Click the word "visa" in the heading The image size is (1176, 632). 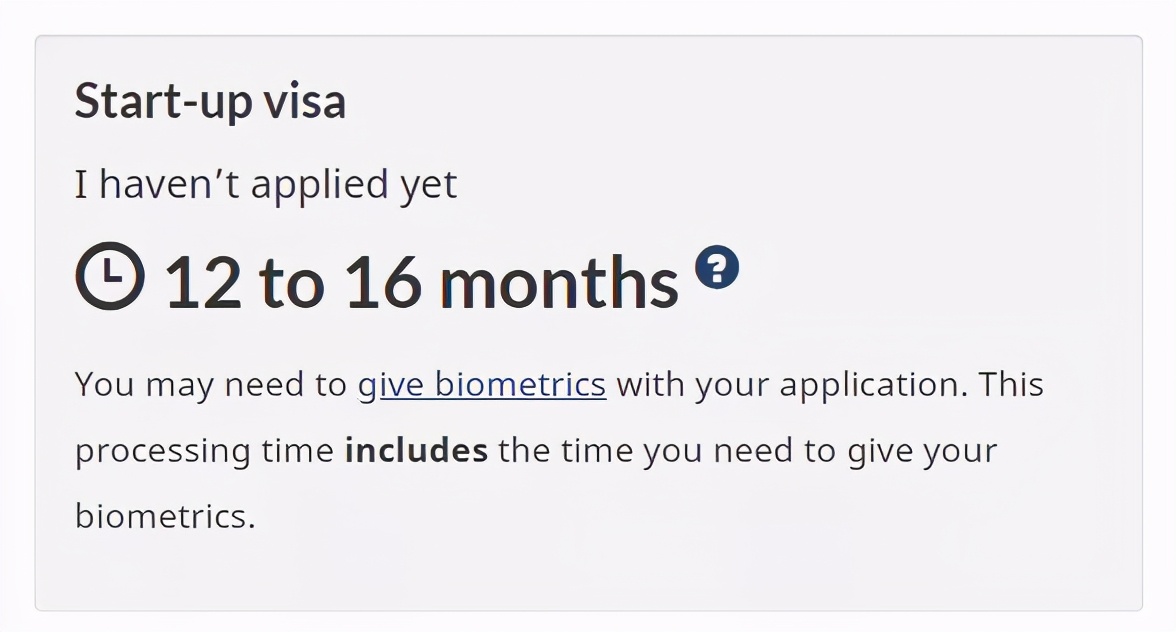304,101
